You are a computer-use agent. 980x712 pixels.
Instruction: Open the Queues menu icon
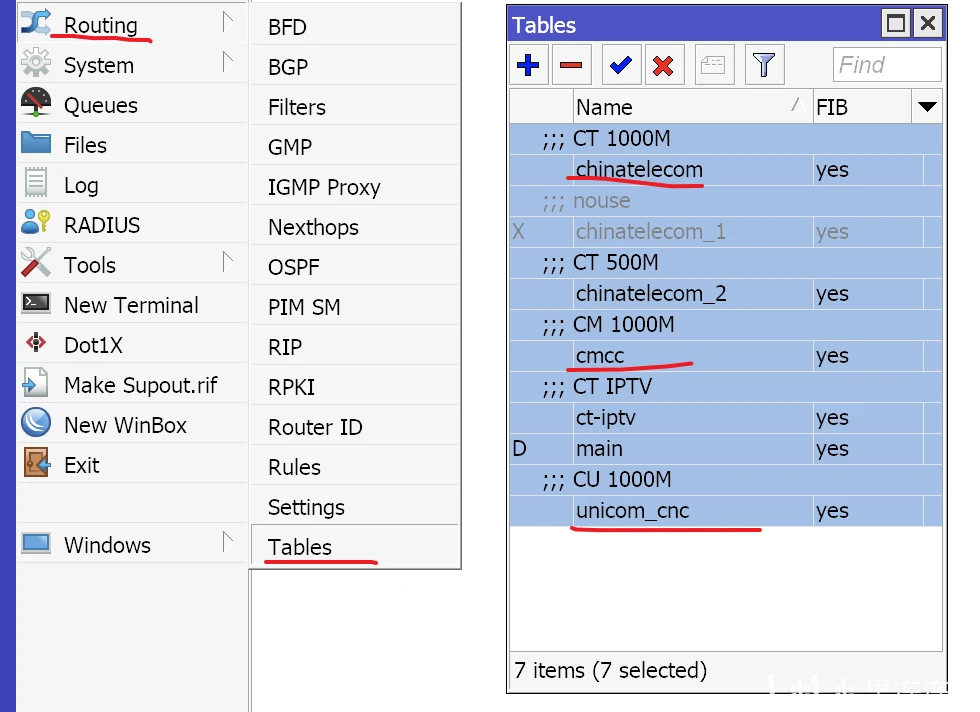click(36, 105)
